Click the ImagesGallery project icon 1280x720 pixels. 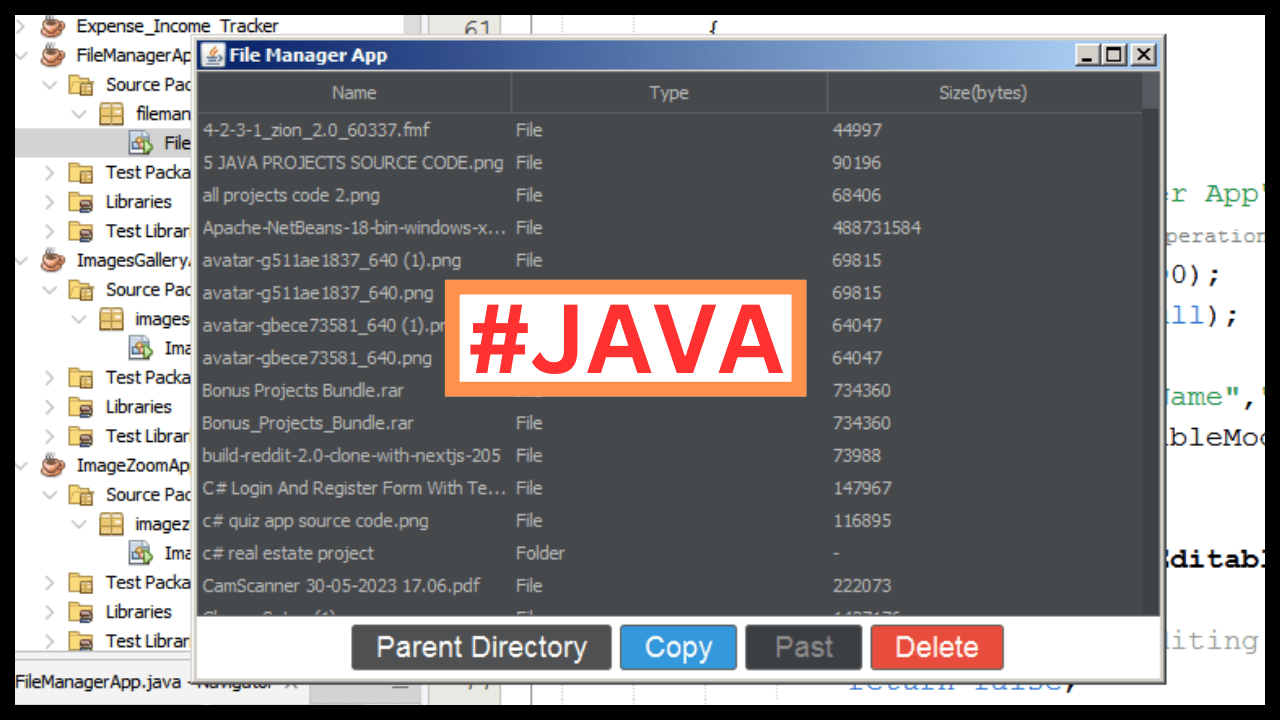[52, 260]
